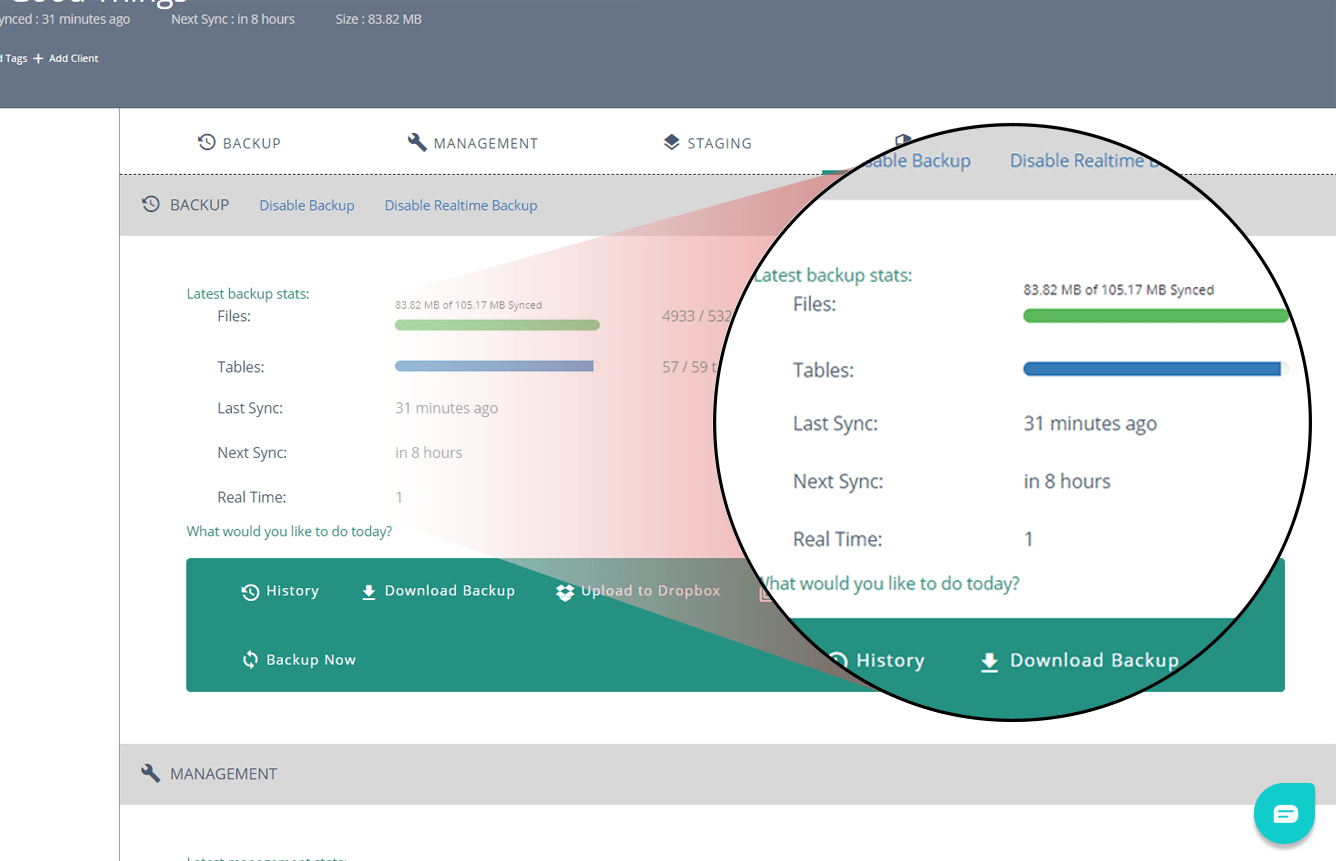Select the STAGING tab label
The image size is (1336, 861).
pos(719,143)
